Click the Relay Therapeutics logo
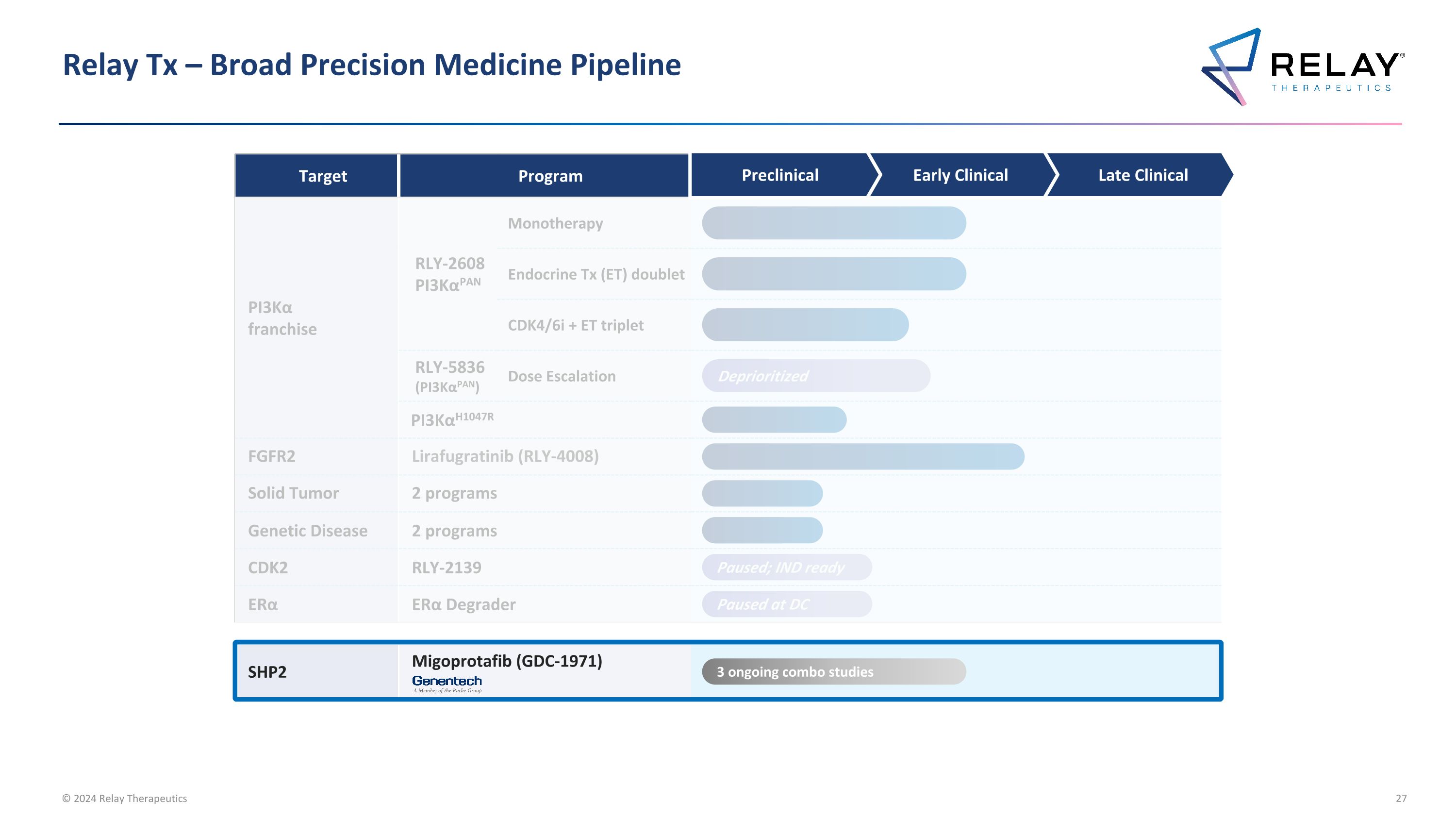 pyautogui.click(x=1302, y=67)
